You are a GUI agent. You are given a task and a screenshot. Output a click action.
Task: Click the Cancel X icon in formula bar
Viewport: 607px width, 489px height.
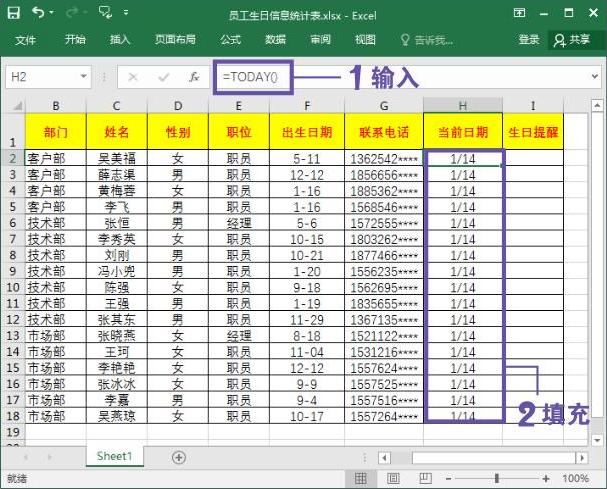coord(133,77)
